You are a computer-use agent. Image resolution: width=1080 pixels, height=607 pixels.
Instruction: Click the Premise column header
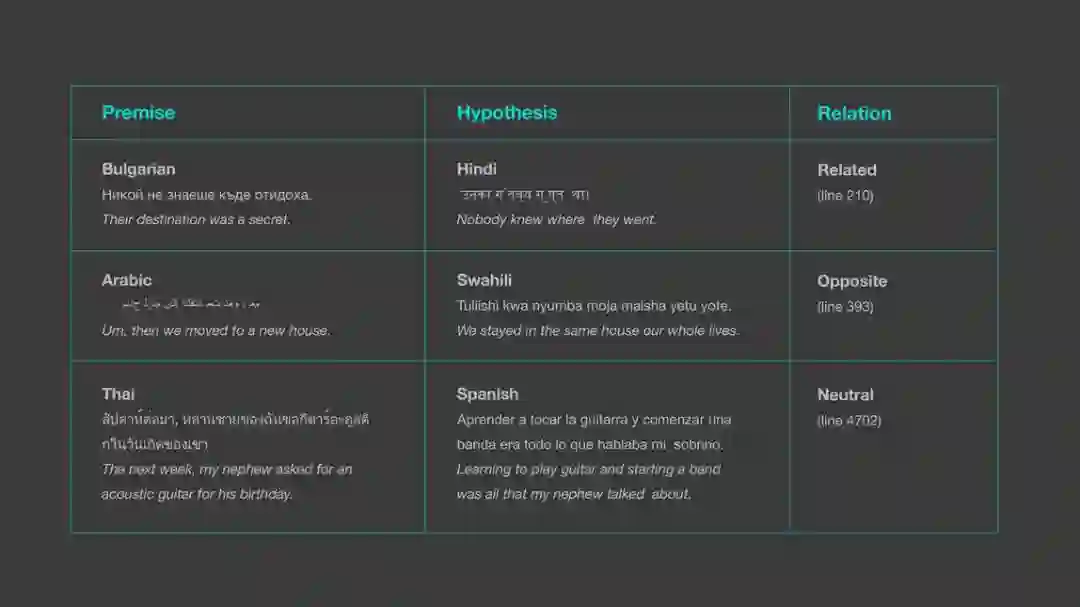[x=138, y=113]
